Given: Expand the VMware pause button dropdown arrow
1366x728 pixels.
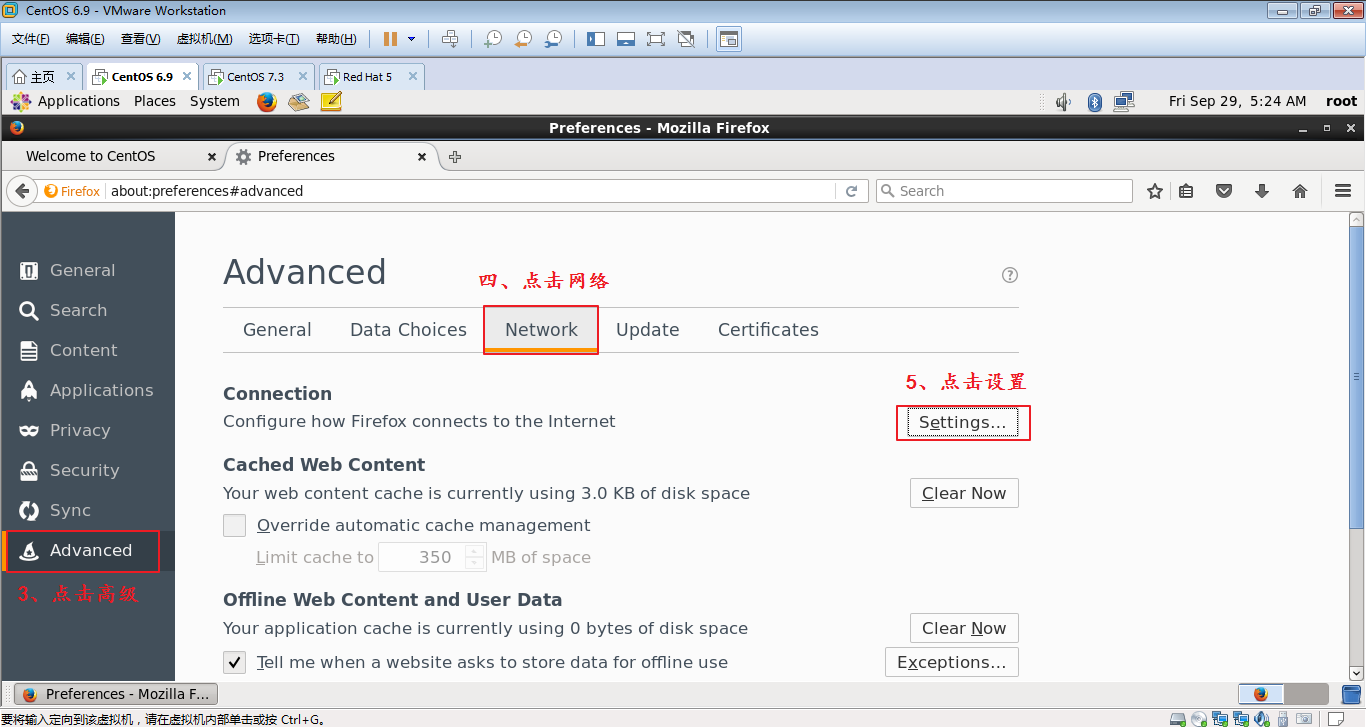Looking at the screenshot, I should (411, 39).
